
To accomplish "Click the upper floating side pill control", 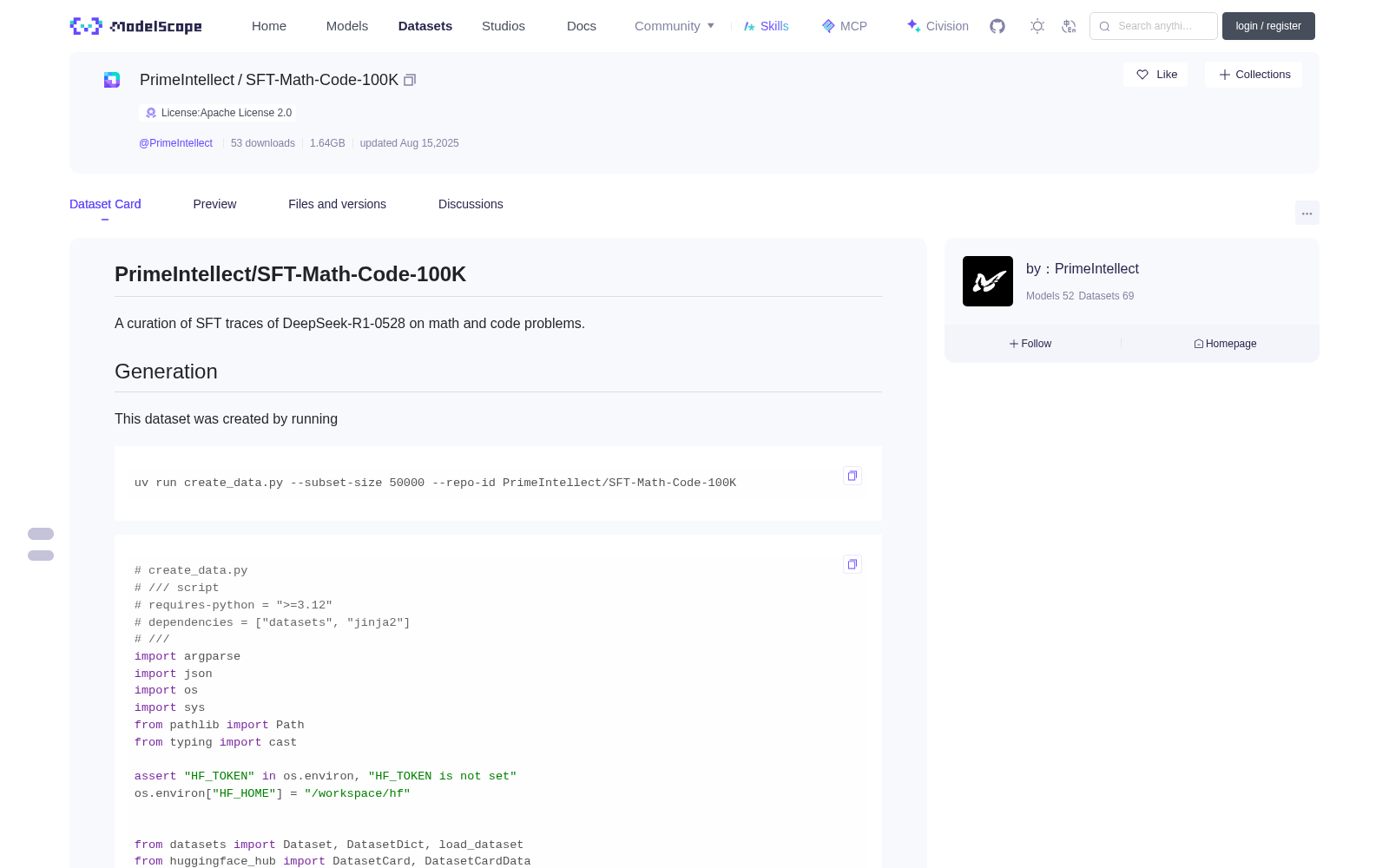I will click(x=41, y=534).
